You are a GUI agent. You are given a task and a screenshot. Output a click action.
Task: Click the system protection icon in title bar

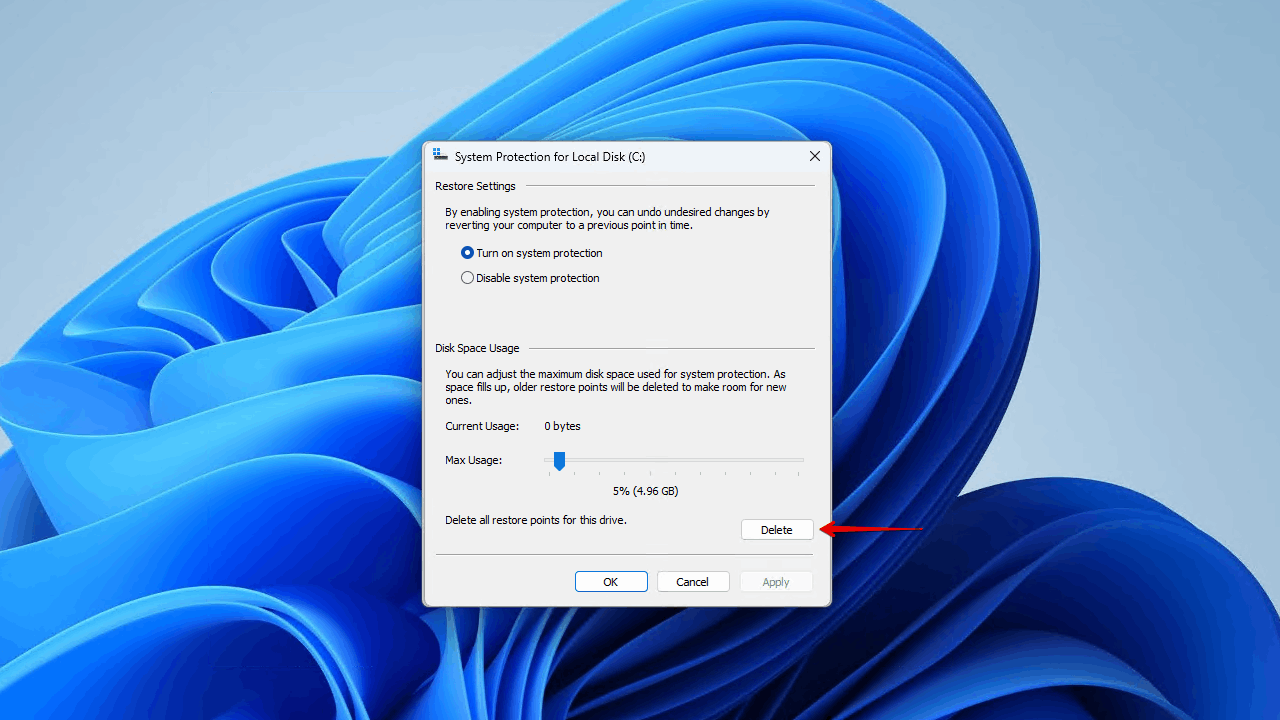(440, 155)
